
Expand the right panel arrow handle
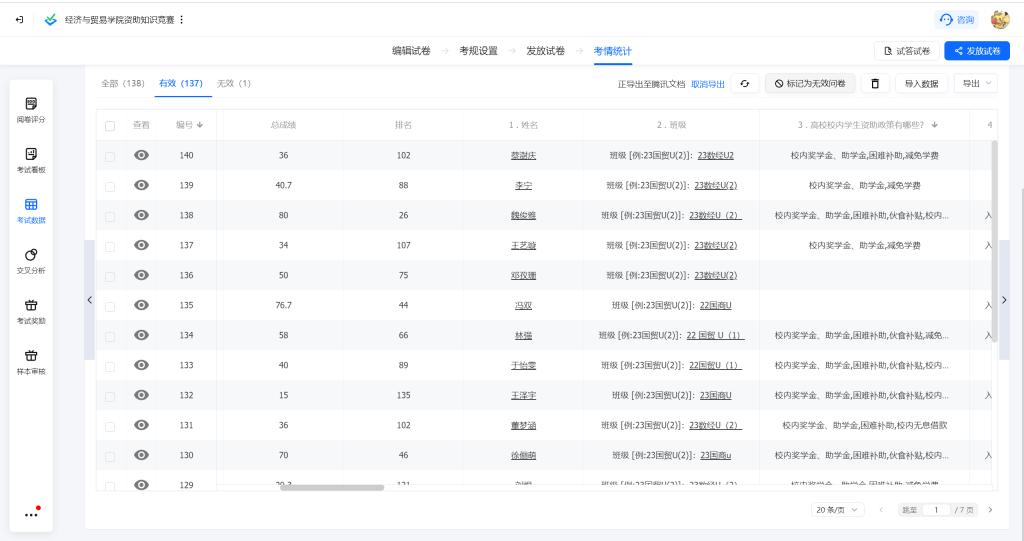click(1004, 300)
